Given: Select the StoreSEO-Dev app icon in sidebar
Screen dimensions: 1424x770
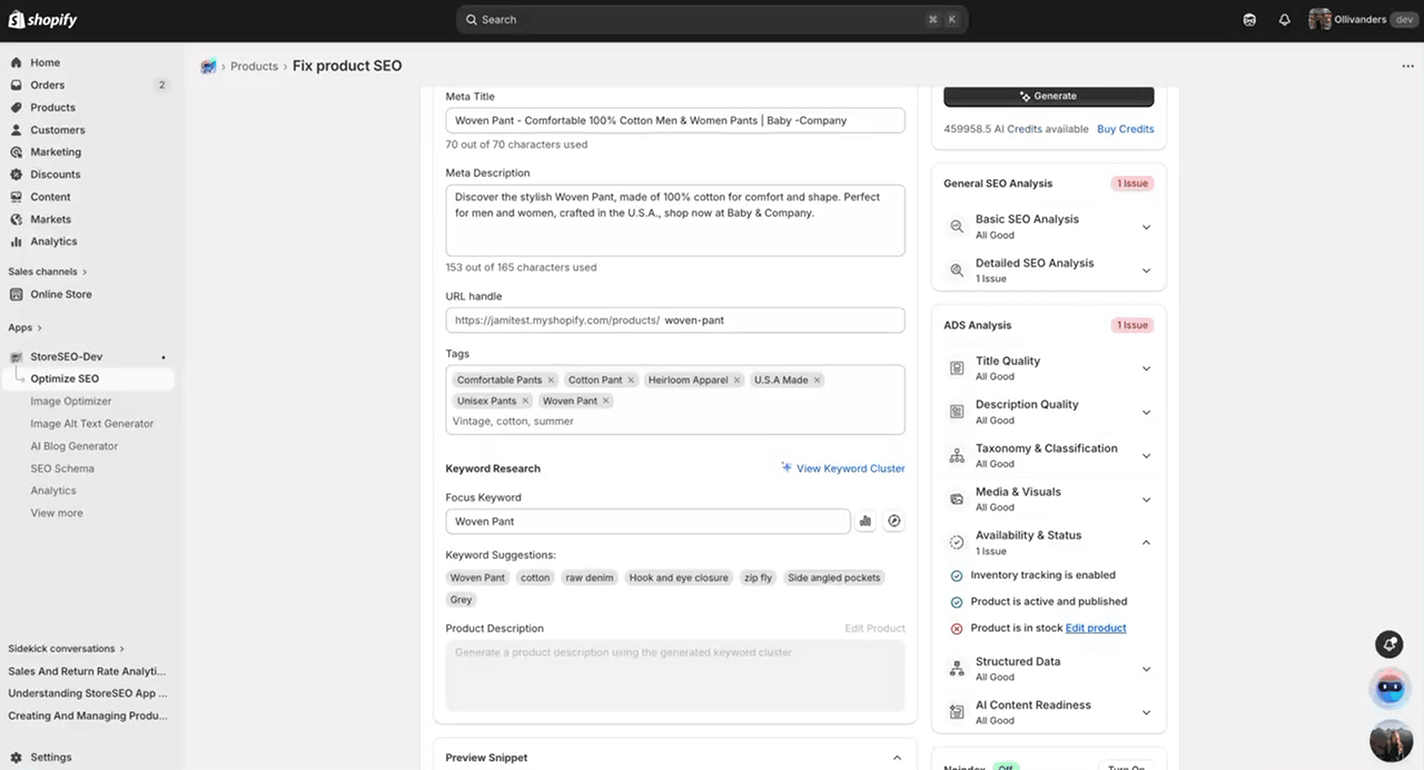Looking at the screenshot, I should [x=16, y=356].
